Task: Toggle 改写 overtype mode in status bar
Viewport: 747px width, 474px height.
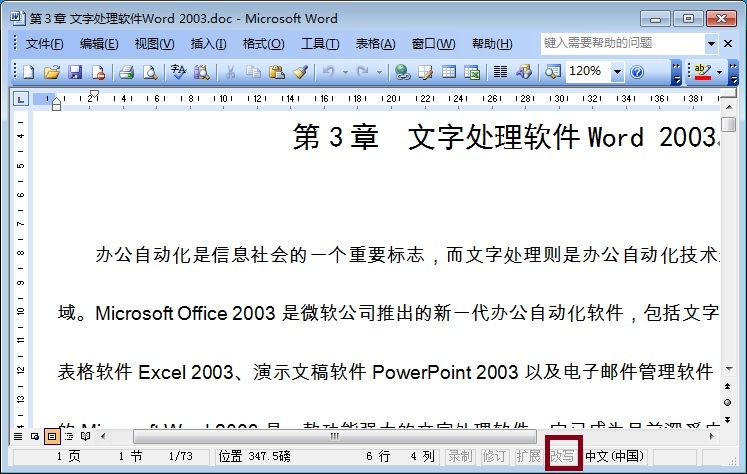Action: click(563, 456)
